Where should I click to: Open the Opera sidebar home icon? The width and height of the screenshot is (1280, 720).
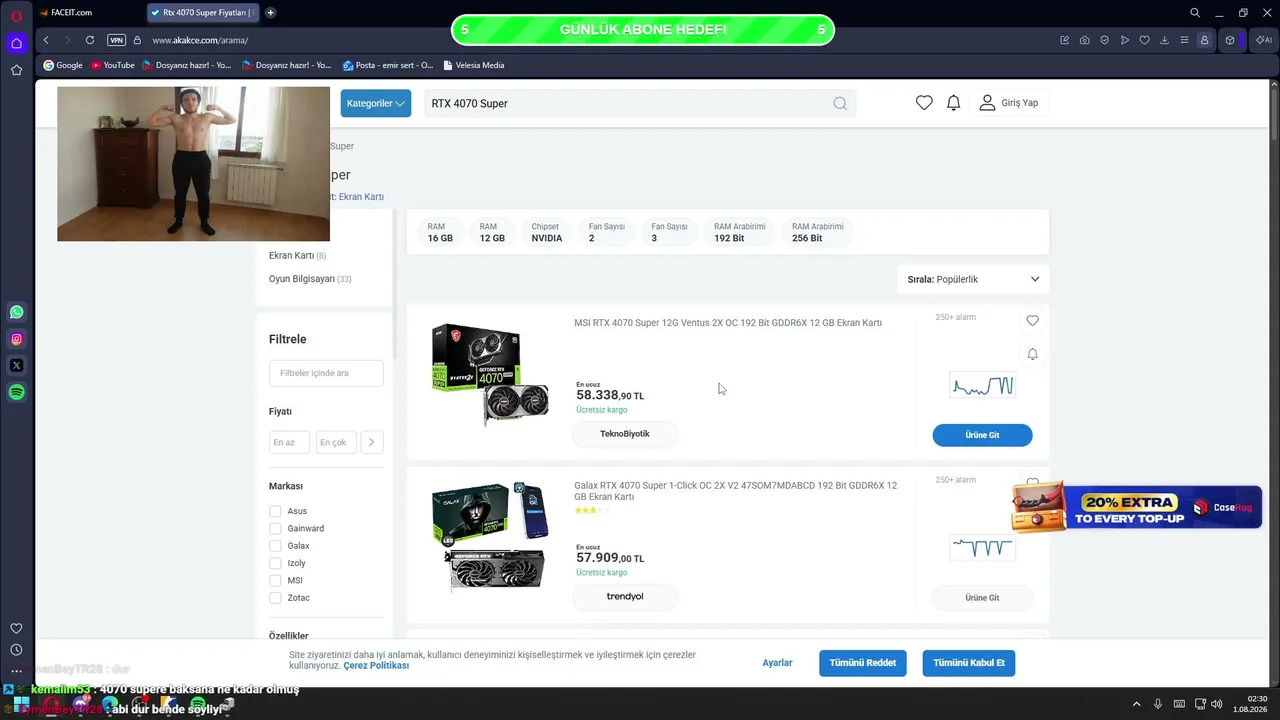pos(16,43)
